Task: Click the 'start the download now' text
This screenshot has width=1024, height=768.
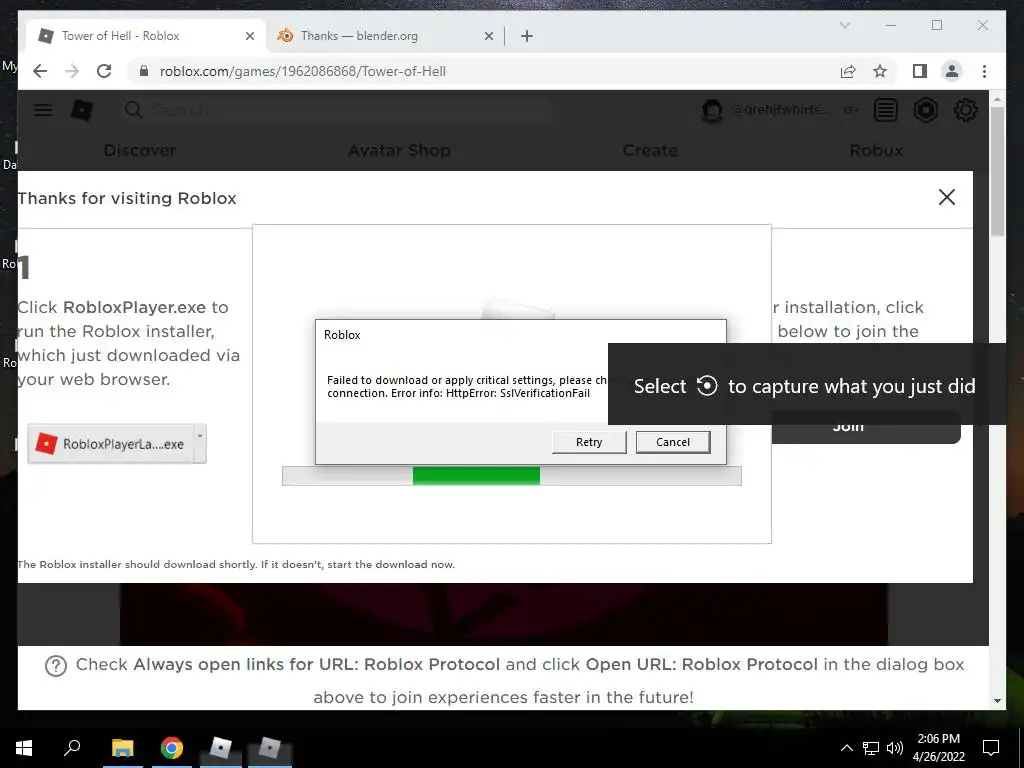Action: (390, 564)
